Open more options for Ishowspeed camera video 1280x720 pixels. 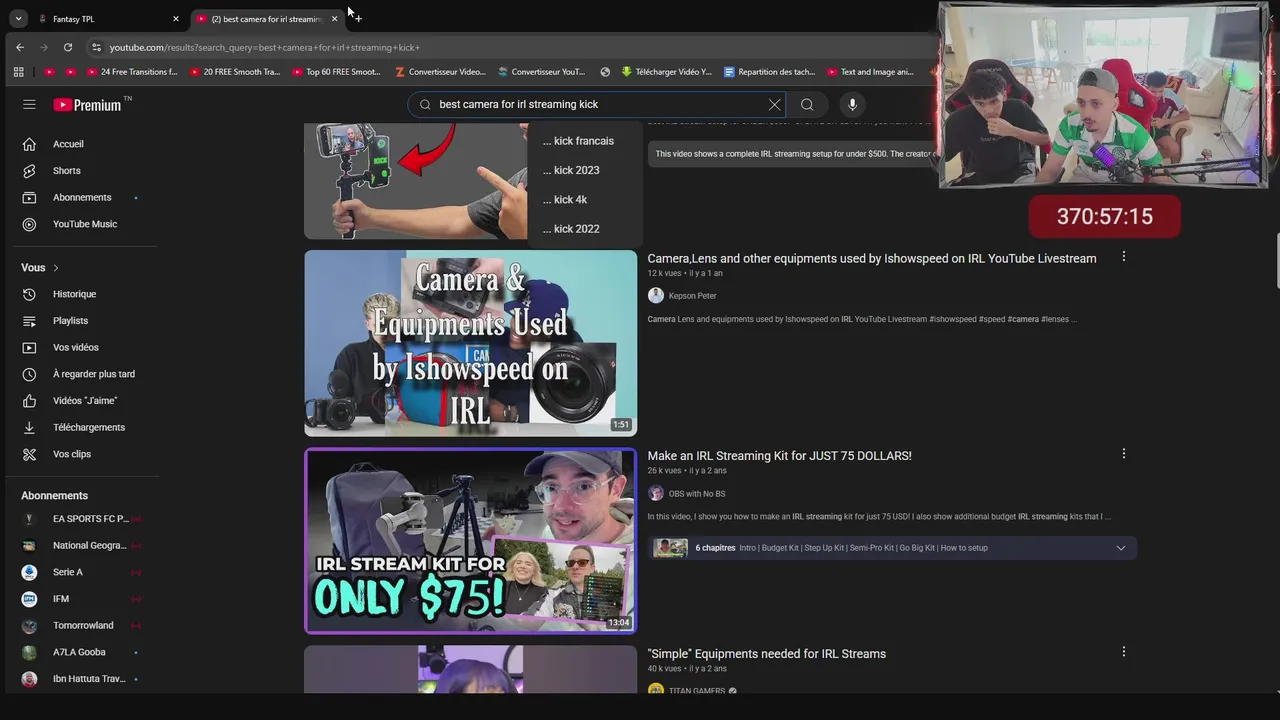click(x=1123, y=257)
